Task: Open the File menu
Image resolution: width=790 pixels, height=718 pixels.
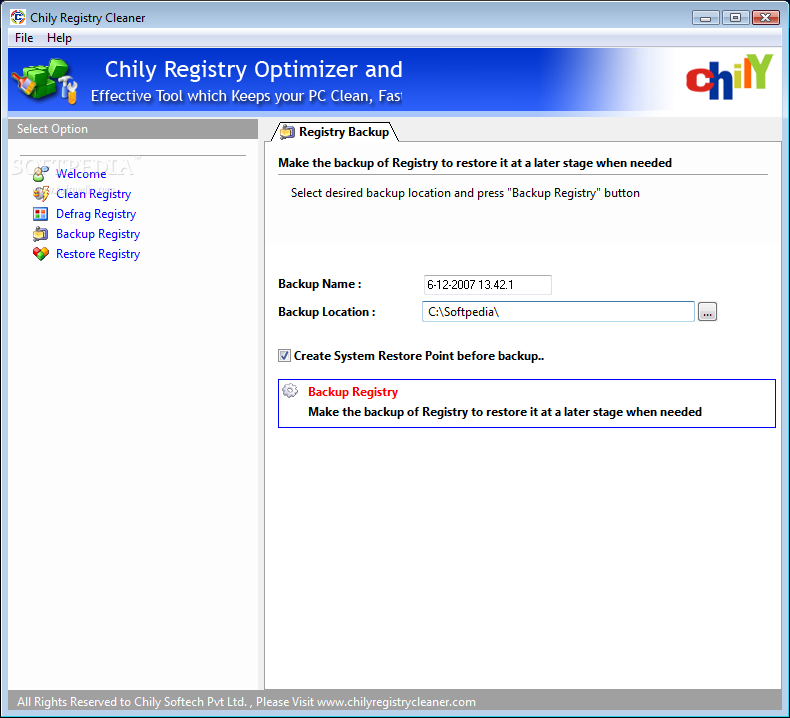Action: [x=24, y=38]
